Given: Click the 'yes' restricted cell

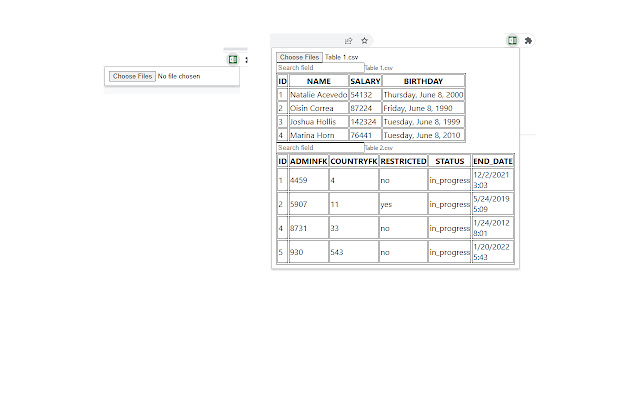Looking at the screenshot, I should point(403,204).
